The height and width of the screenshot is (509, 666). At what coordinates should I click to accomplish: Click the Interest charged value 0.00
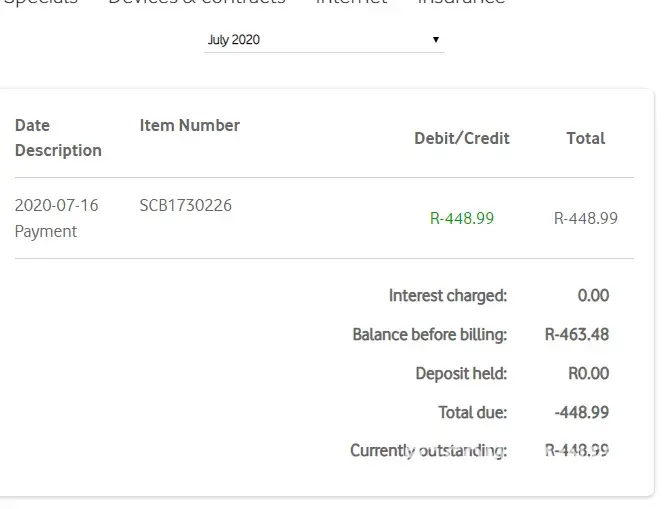593,295
